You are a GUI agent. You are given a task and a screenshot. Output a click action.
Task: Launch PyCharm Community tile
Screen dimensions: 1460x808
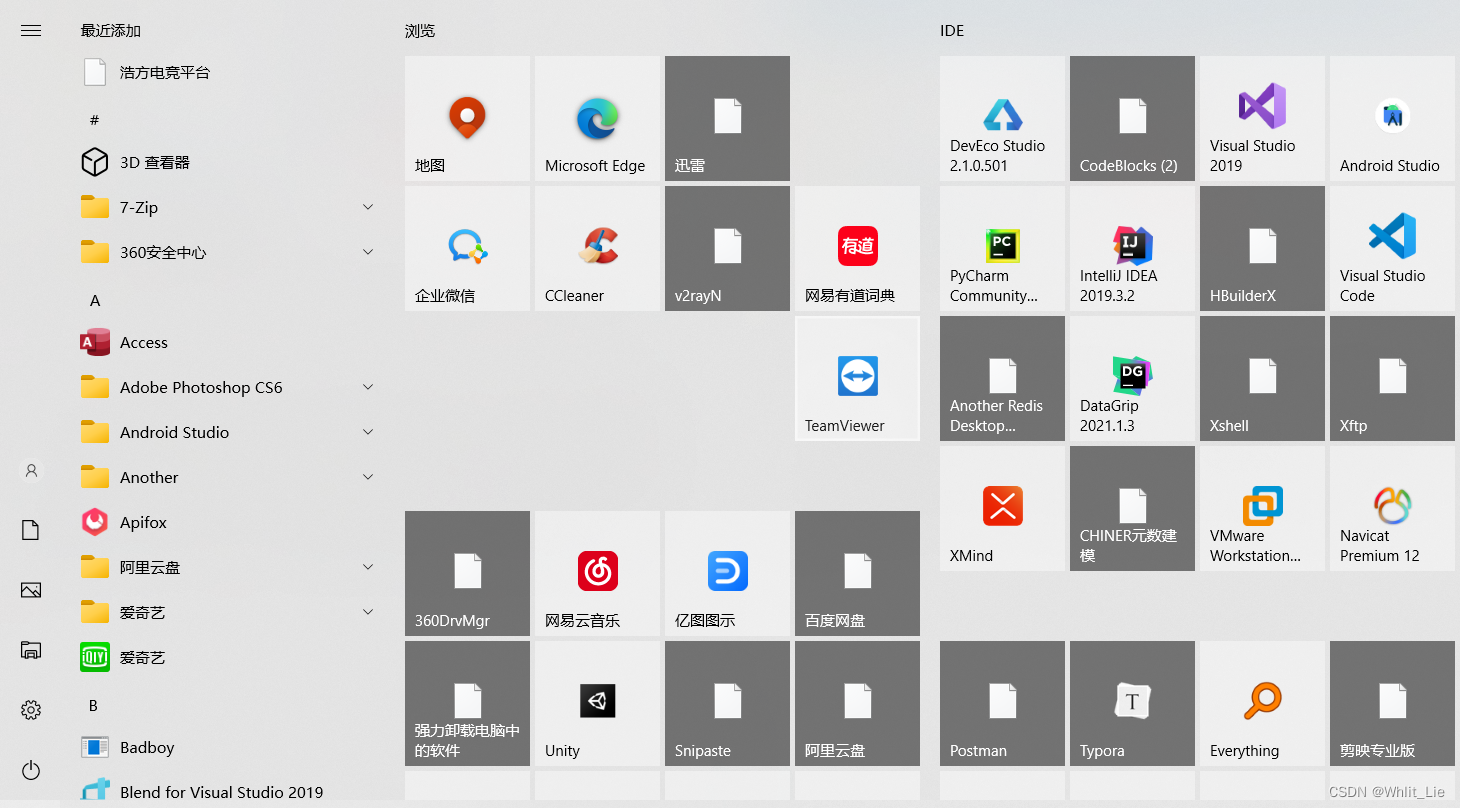point(1002,248)
